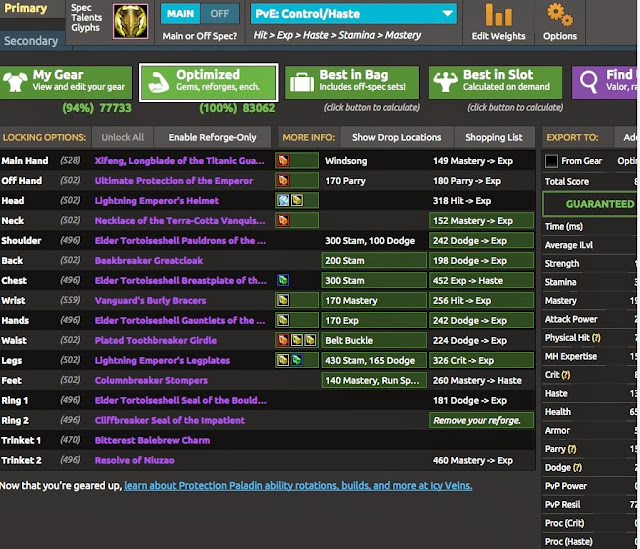Open Edit Weights bar chart icon

point(498,15)
